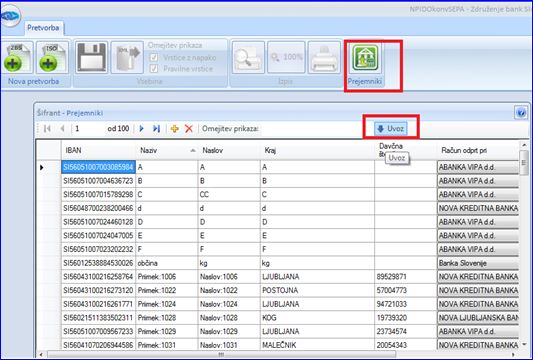
Task: Open the Prejemniki recipients icon
Action: [x=364, y=57]
